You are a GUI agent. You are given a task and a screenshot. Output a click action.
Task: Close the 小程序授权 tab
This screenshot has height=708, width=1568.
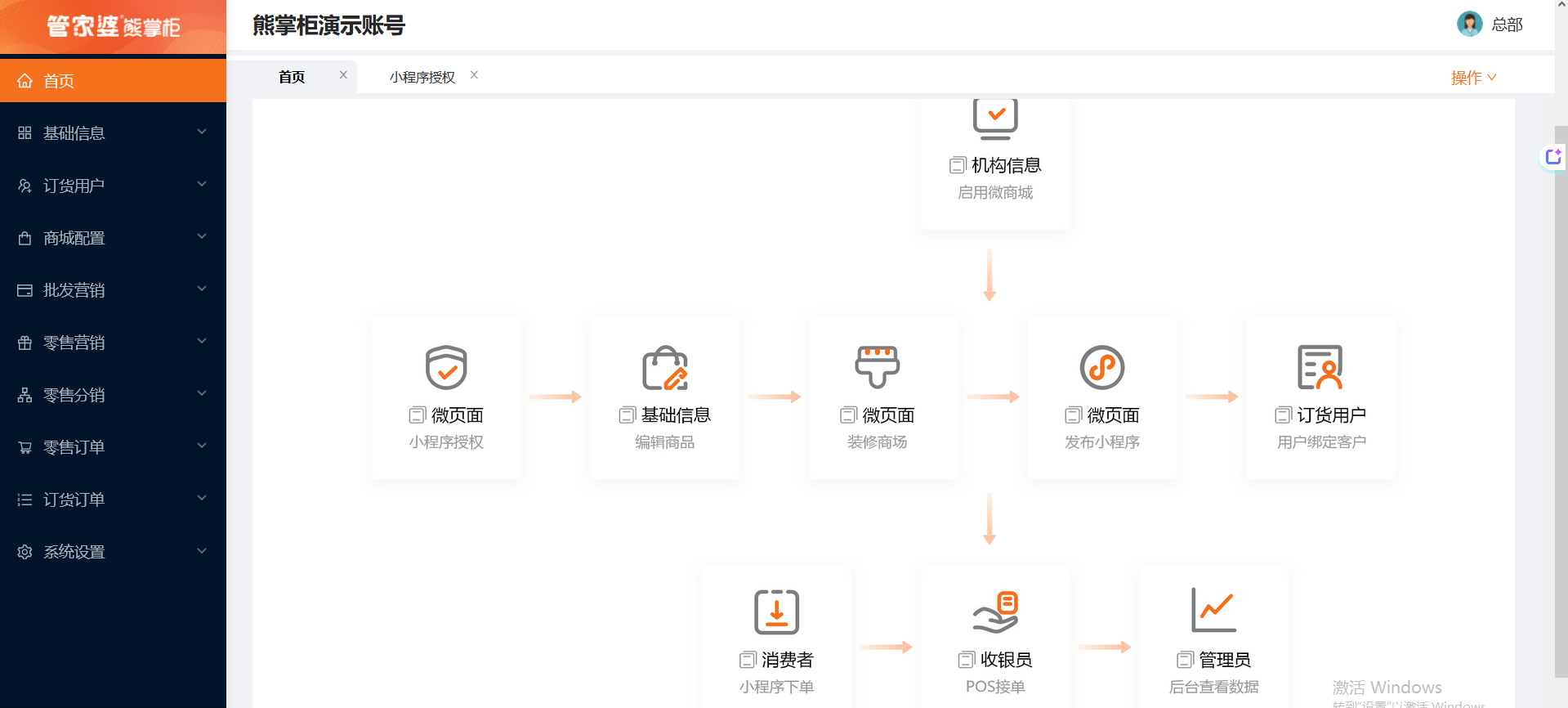pos(474,74)
